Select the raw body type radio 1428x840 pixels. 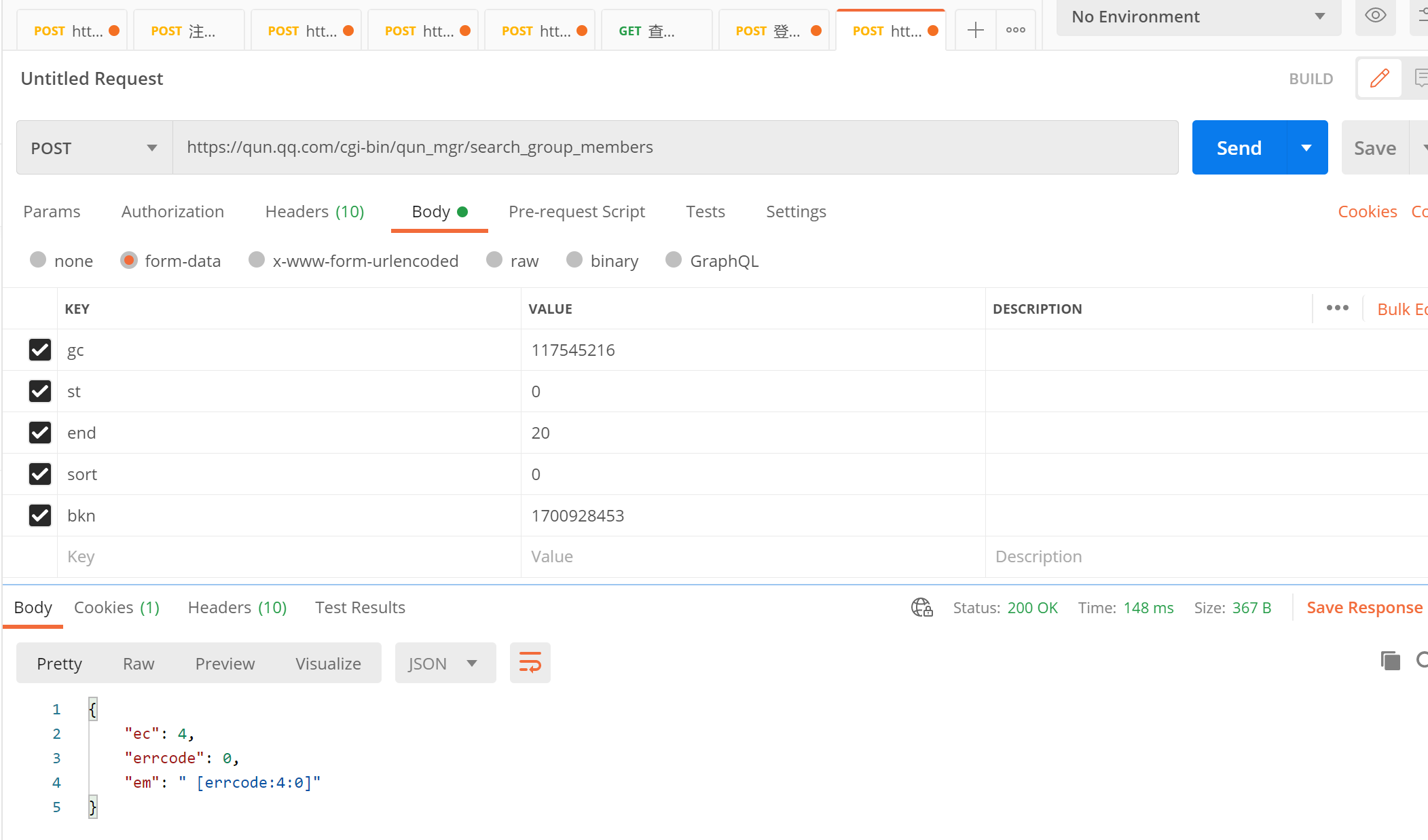click(494, 260)
